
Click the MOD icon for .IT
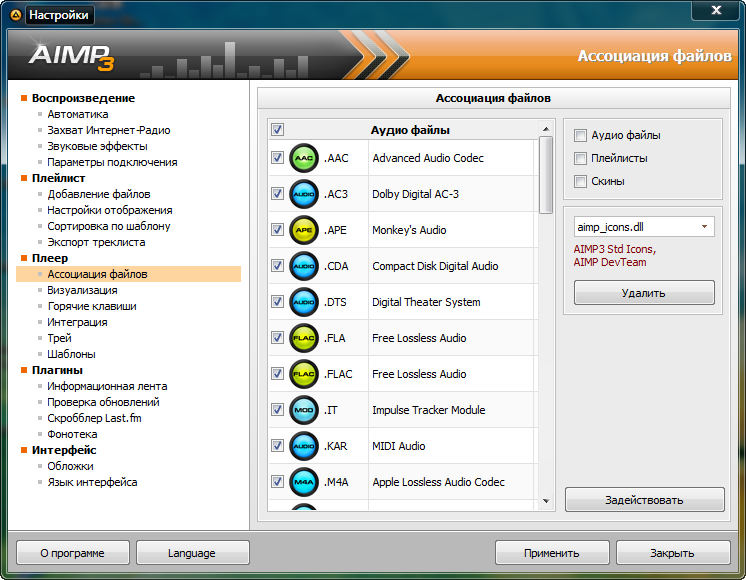click(x=304, y=410)
